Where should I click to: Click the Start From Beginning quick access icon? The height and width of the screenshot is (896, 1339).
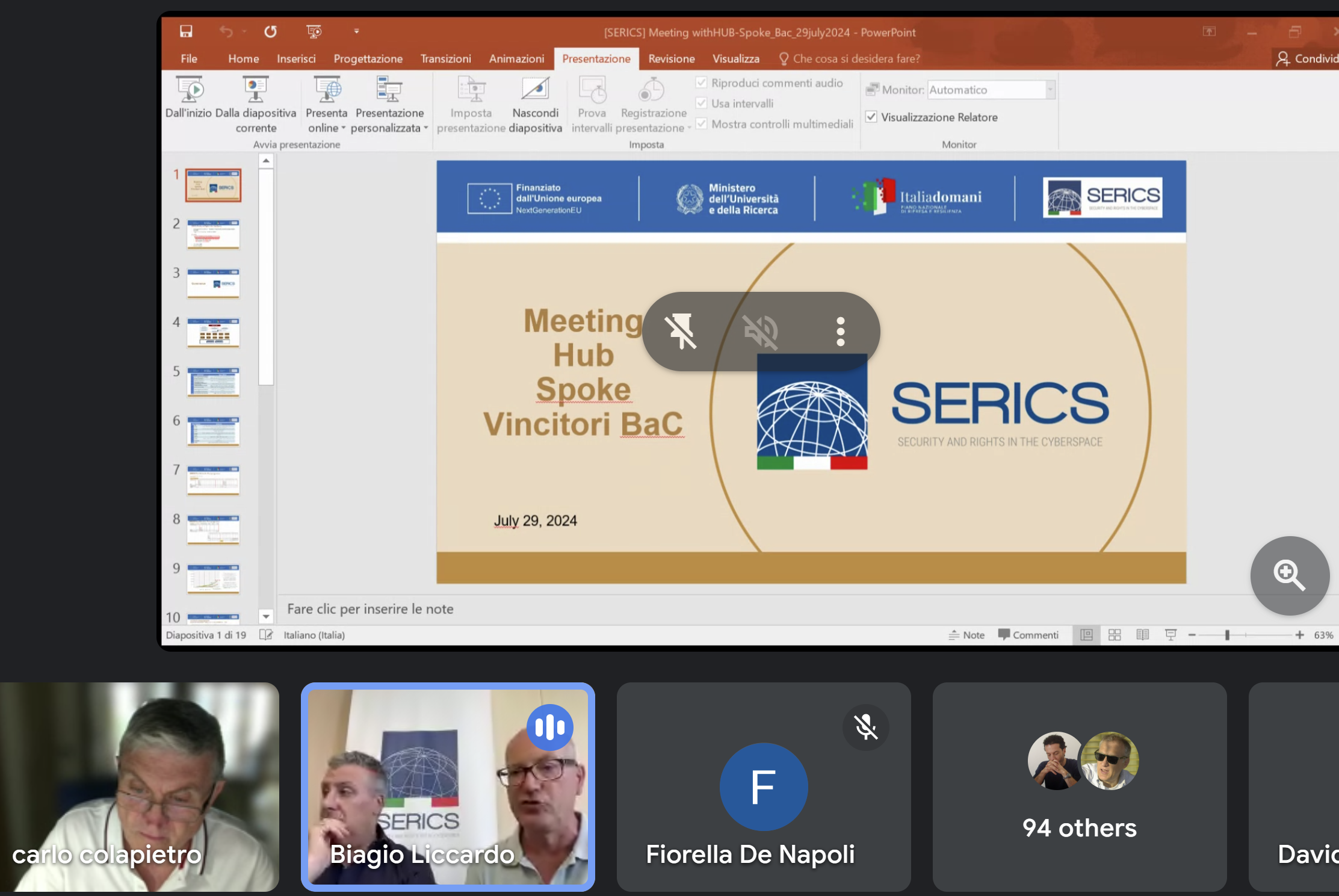(314, 31)
